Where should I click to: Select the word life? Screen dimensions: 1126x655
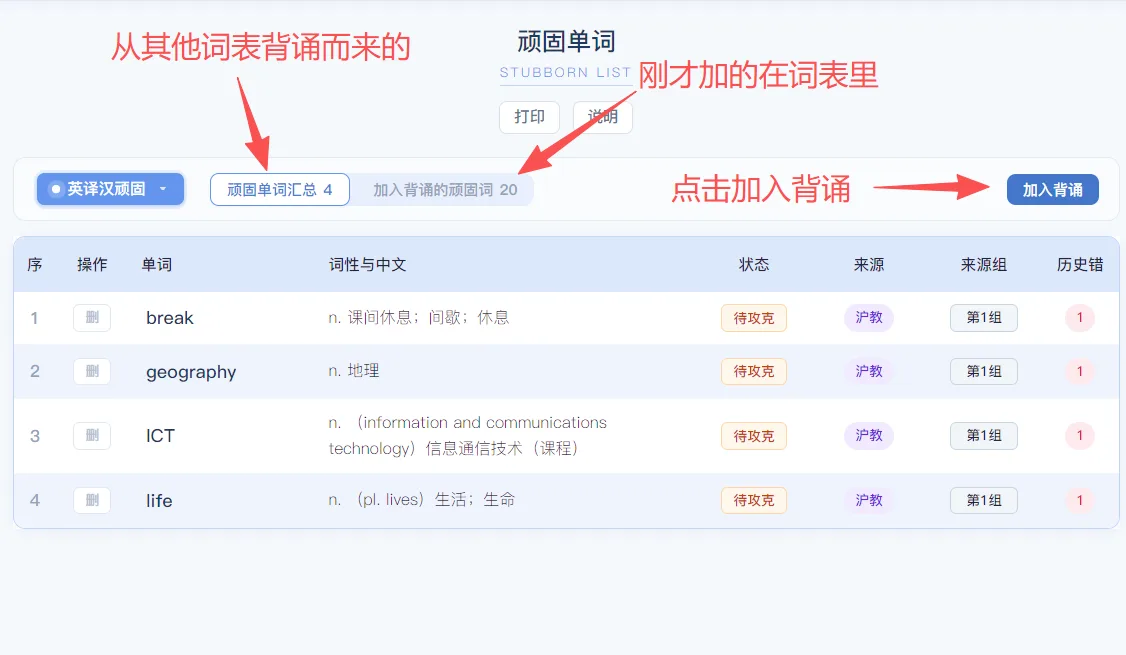(x=159, y=501)
